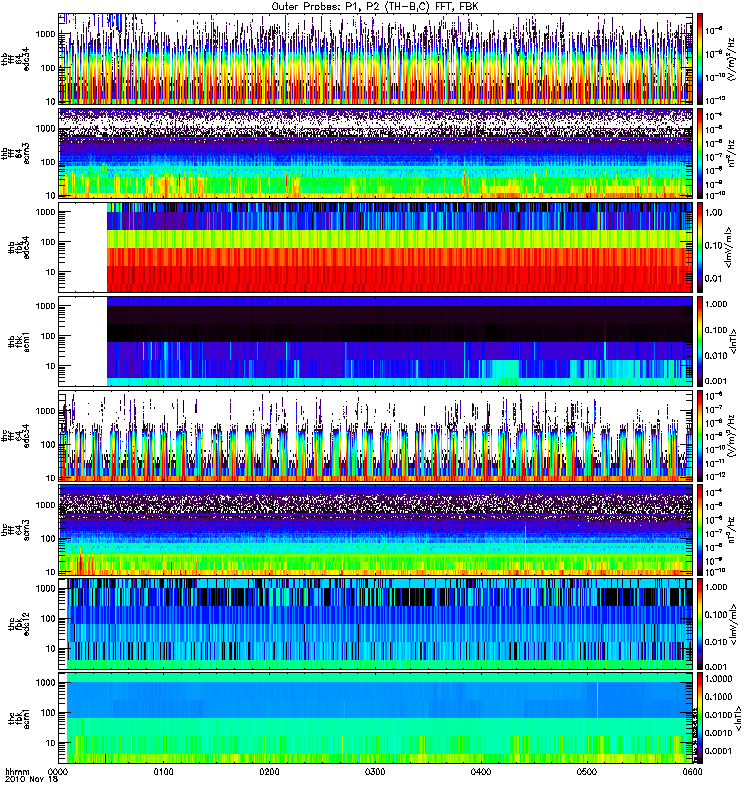Image resolution: width=750 pixels, height=800 pixels.
Task: Click the '0400' time axis label
Action: point(481,771)
